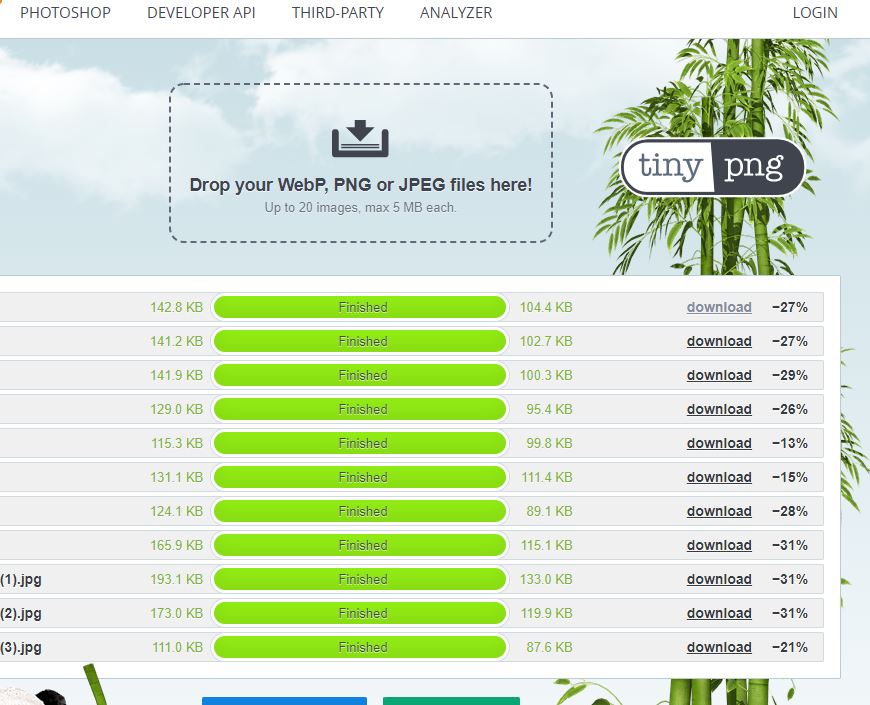This screenshot has height=705, width=870.
Task: Click the −28% savings value
Action: click(790, 511)
